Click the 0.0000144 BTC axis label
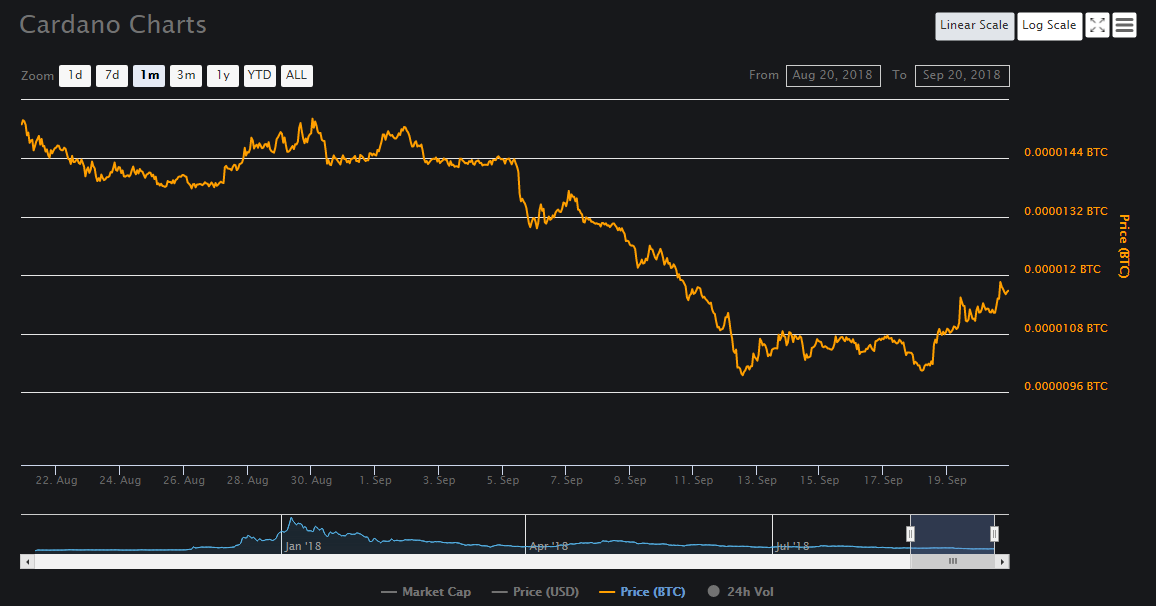Image resolution: width=1156 pixels, height=606 pixels. (x=1066, y=153)
